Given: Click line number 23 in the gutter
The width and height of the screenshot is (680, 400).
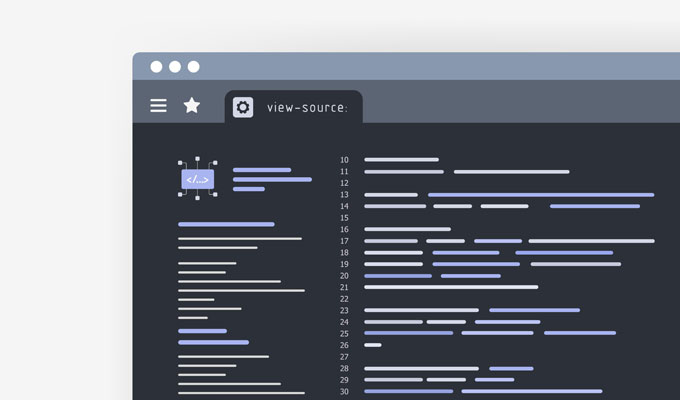Looking at the screenshot, I should (x=344, y=311).
